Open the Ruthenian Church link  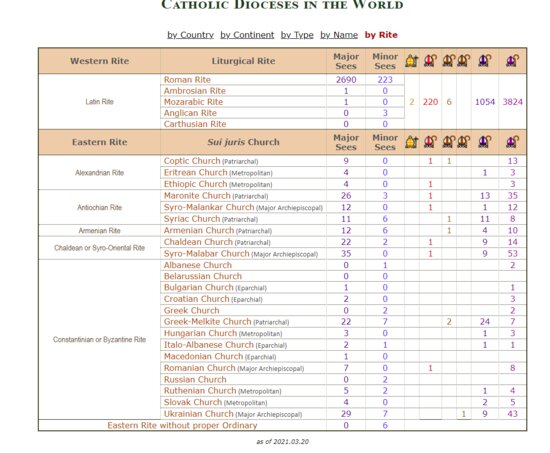pos(200,391)
